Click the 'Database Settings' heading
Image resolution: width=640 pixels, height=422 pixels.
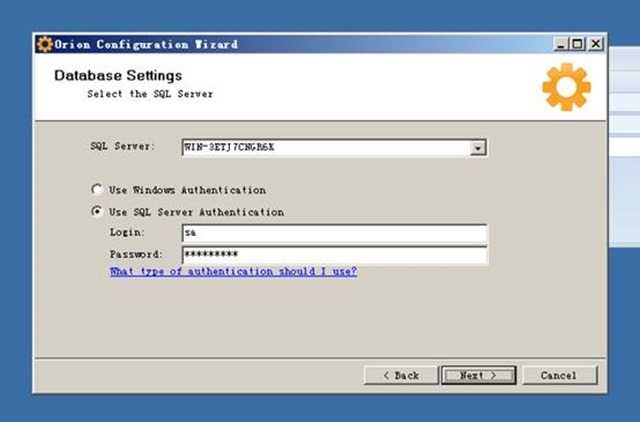118,76
